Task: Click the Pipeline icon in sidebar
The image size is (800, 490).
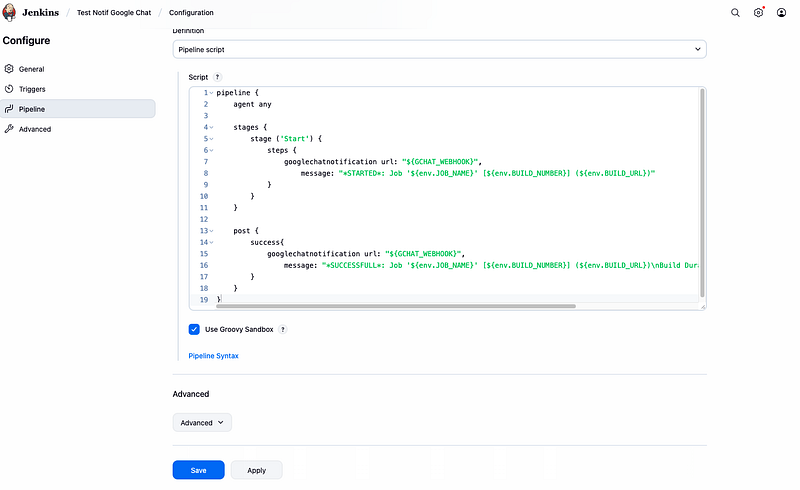Action: tap(9, 109)
